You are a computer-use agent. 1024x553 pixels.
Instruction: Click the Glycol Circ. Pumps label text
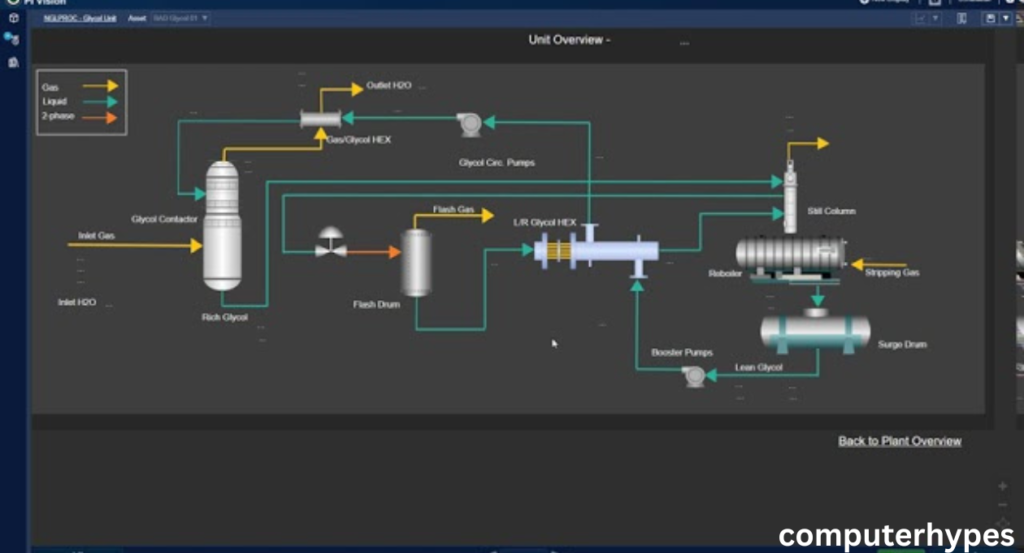tap(496, 163)
